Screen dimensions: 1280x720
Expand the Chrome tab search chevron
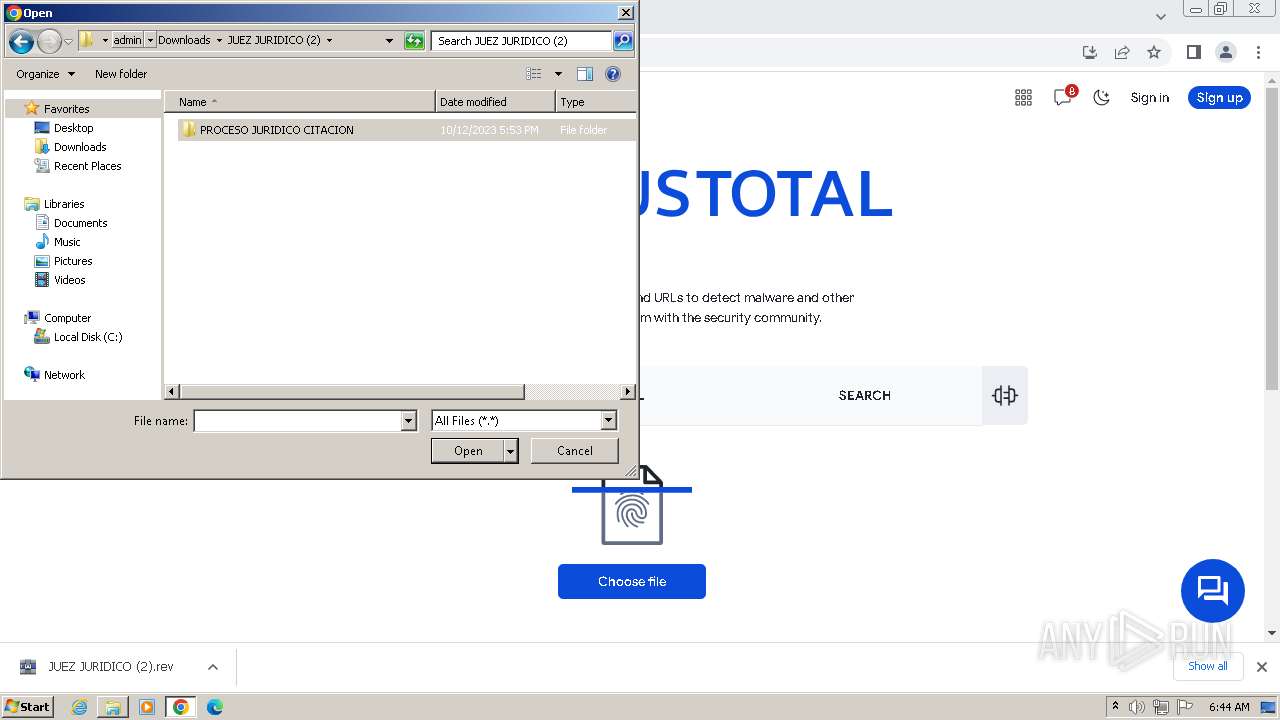(1160, 16)
